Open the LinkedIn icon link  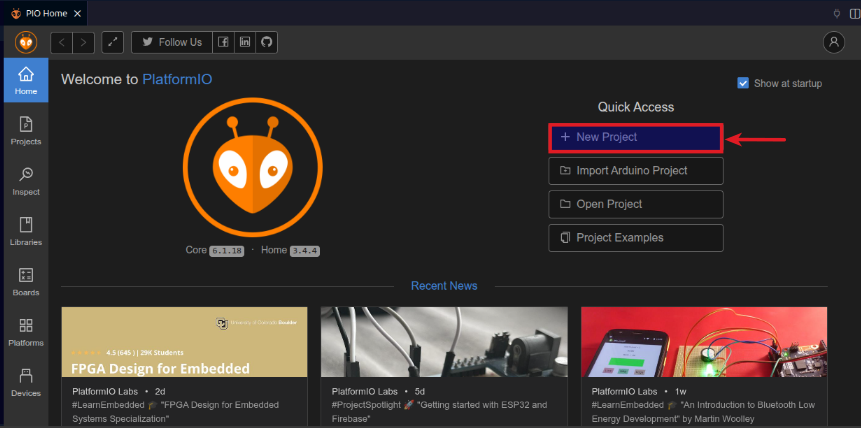245,42
